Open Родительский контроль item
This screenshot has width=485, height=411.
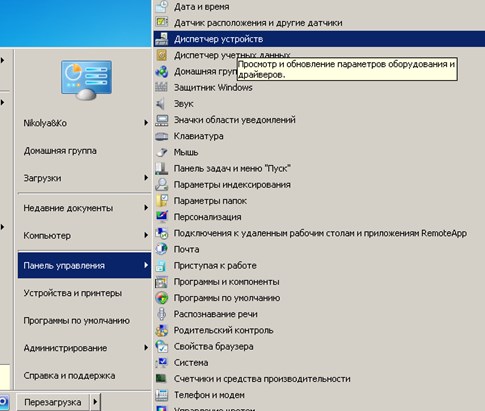(x=319, y=330)
